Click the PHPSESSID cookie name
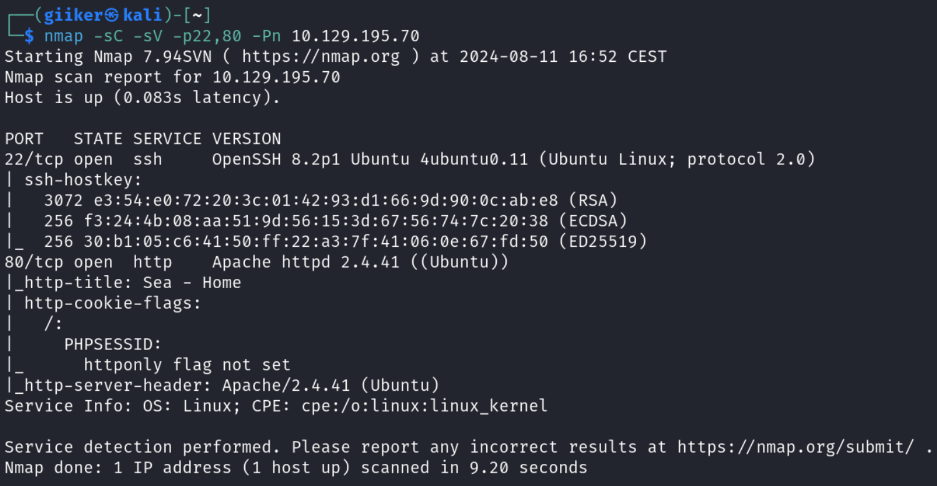The image size is (937, 486). (x=113, y=344)
